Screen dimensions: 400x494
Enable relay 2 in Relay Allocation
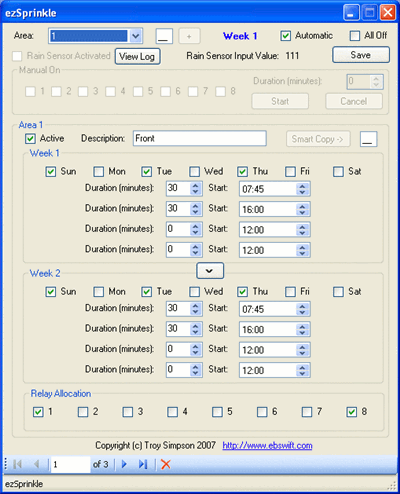point(83,412)
